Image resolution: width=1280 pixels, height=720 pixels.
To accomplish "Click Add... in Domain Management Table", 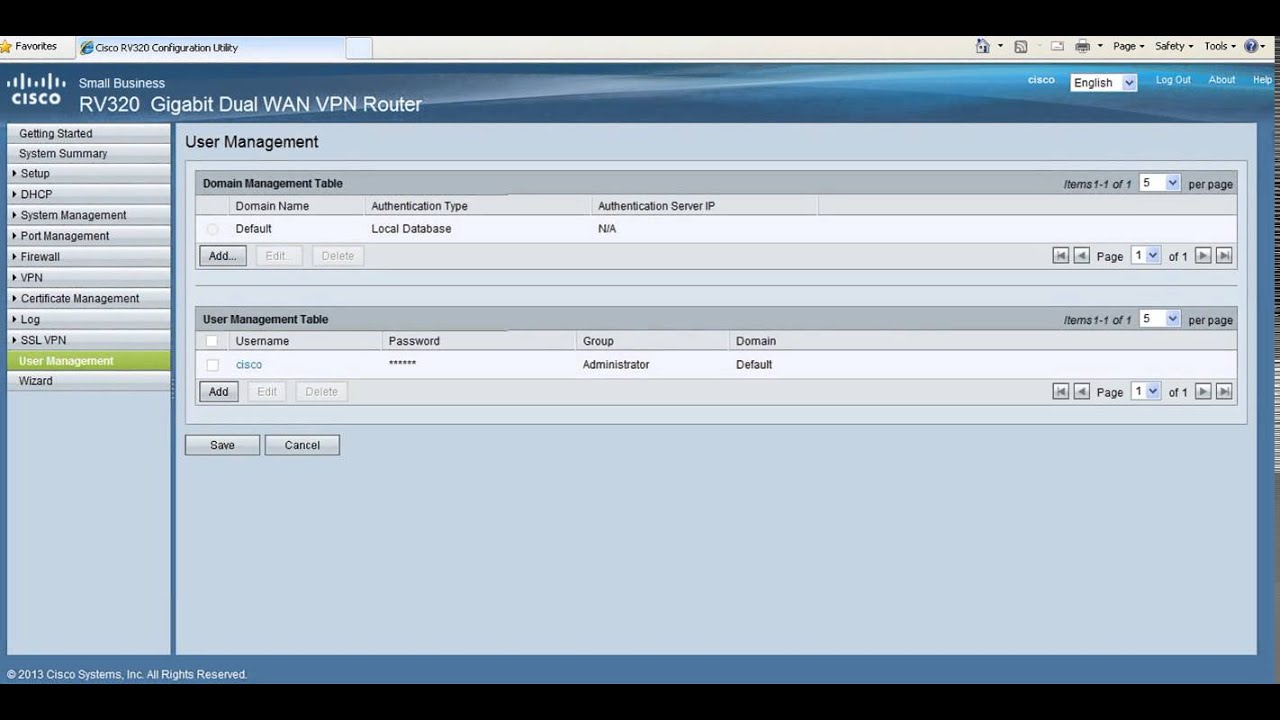I will coord(222,256).
